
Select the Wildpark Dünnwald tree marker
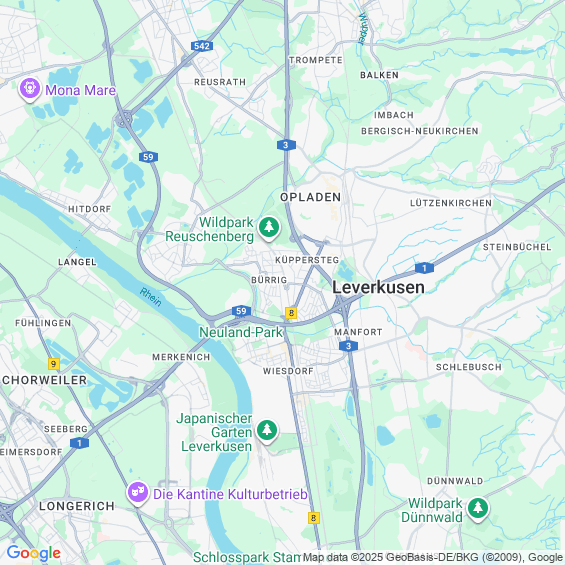click(x=478, y=510)
